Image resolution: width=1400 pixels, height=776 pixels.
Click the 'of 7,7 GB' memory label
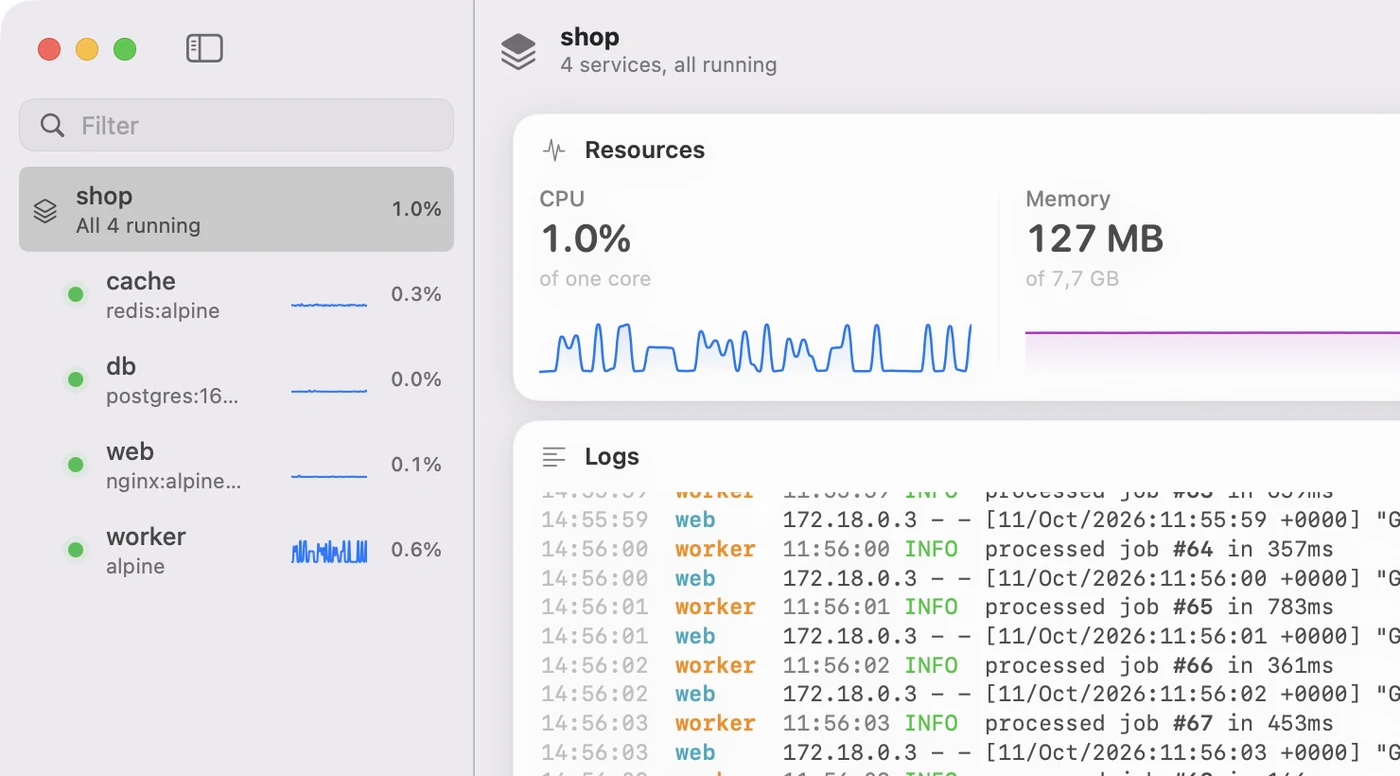[1072, 279]
